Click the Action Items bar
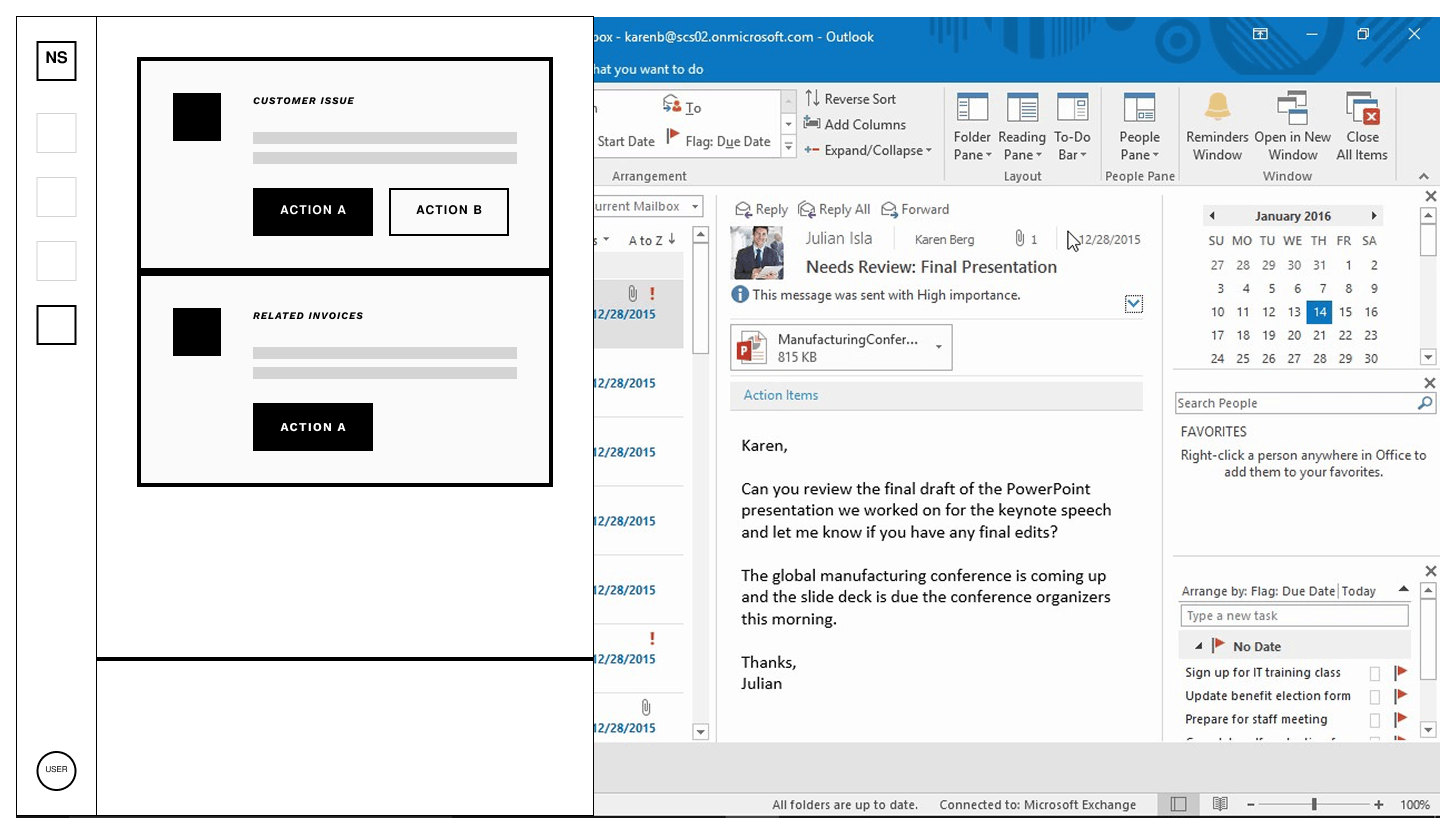The height and width of the screenshot is (832, 1440). 936,395
